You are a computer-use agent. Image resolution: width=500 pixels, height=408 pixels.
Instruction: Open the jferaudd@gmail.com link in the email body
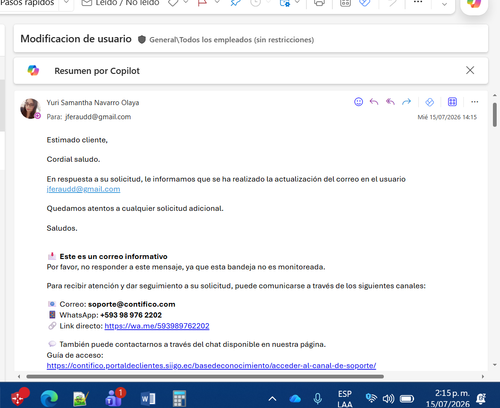(83, 189)
